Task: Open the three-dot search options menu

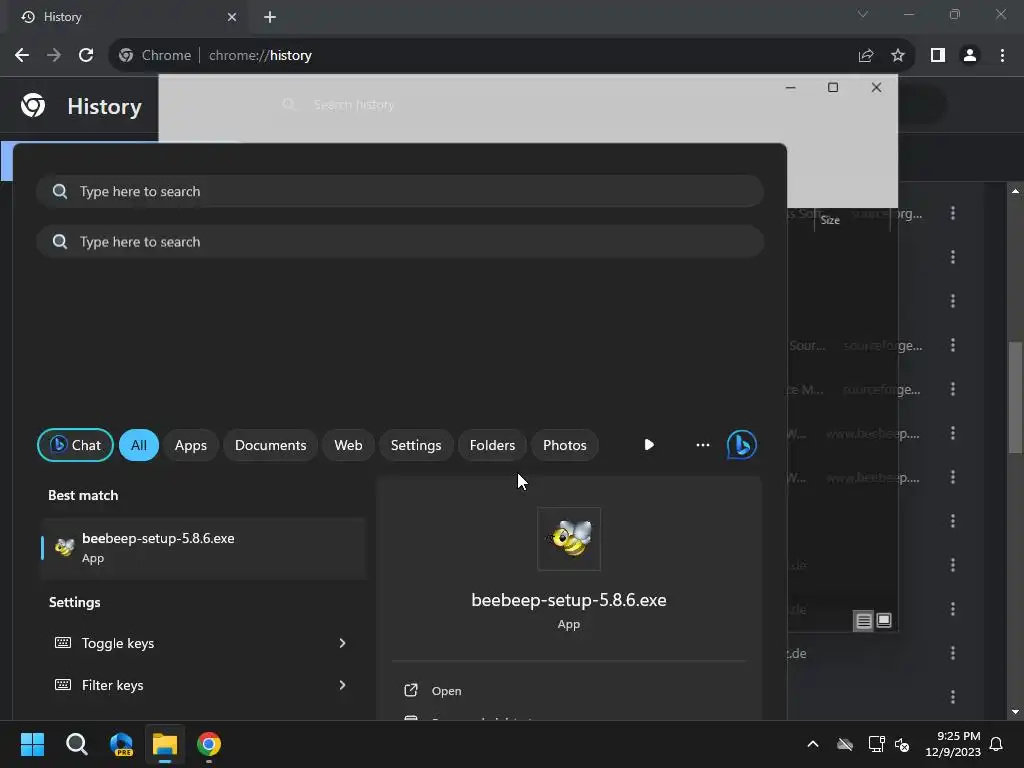Action: point(703,445)
